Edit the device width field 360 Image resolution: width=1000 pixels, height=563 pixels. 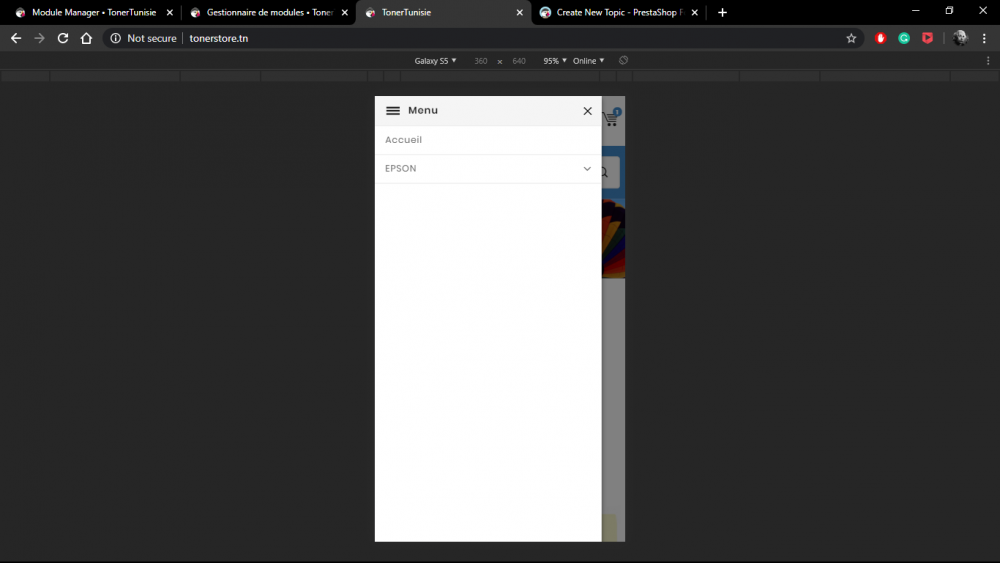click(481, 61)
